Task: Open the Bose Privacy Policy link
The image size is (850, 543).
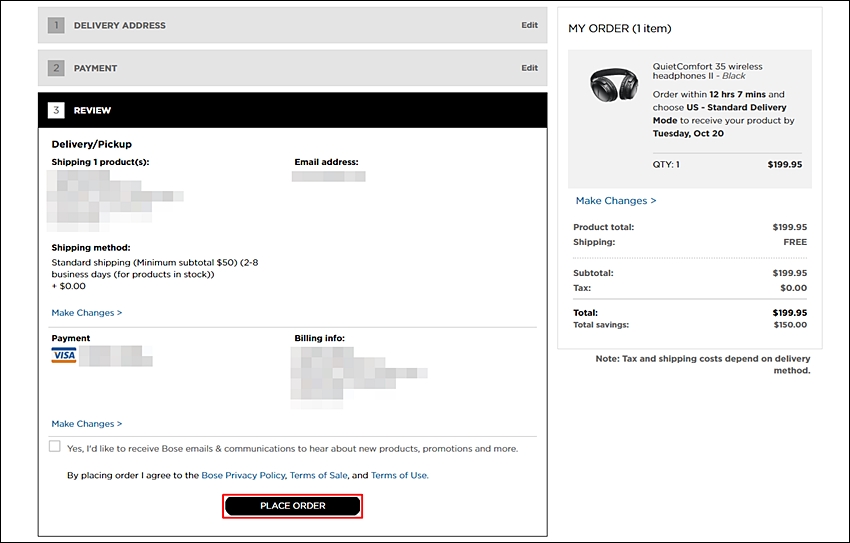Action: click(x=243, y=475)
